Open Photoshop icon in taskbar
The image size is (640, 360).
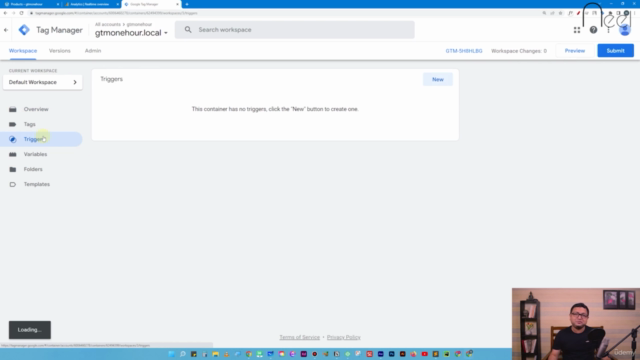(392, 354)
